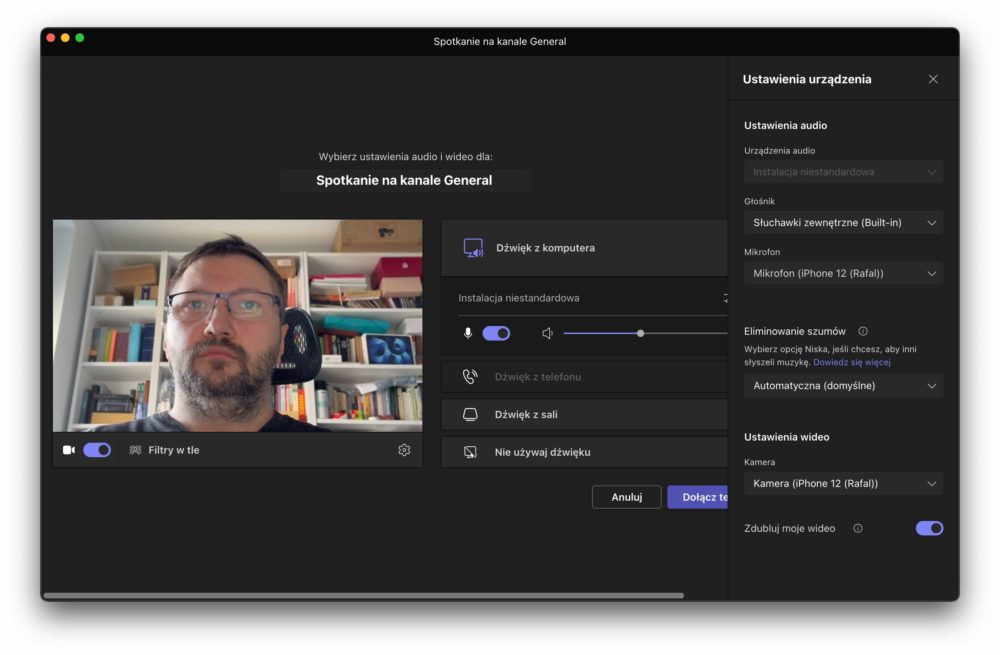The image size is (1000, 655).
Task: Open device settings gear icon
Action: (404, 450)
